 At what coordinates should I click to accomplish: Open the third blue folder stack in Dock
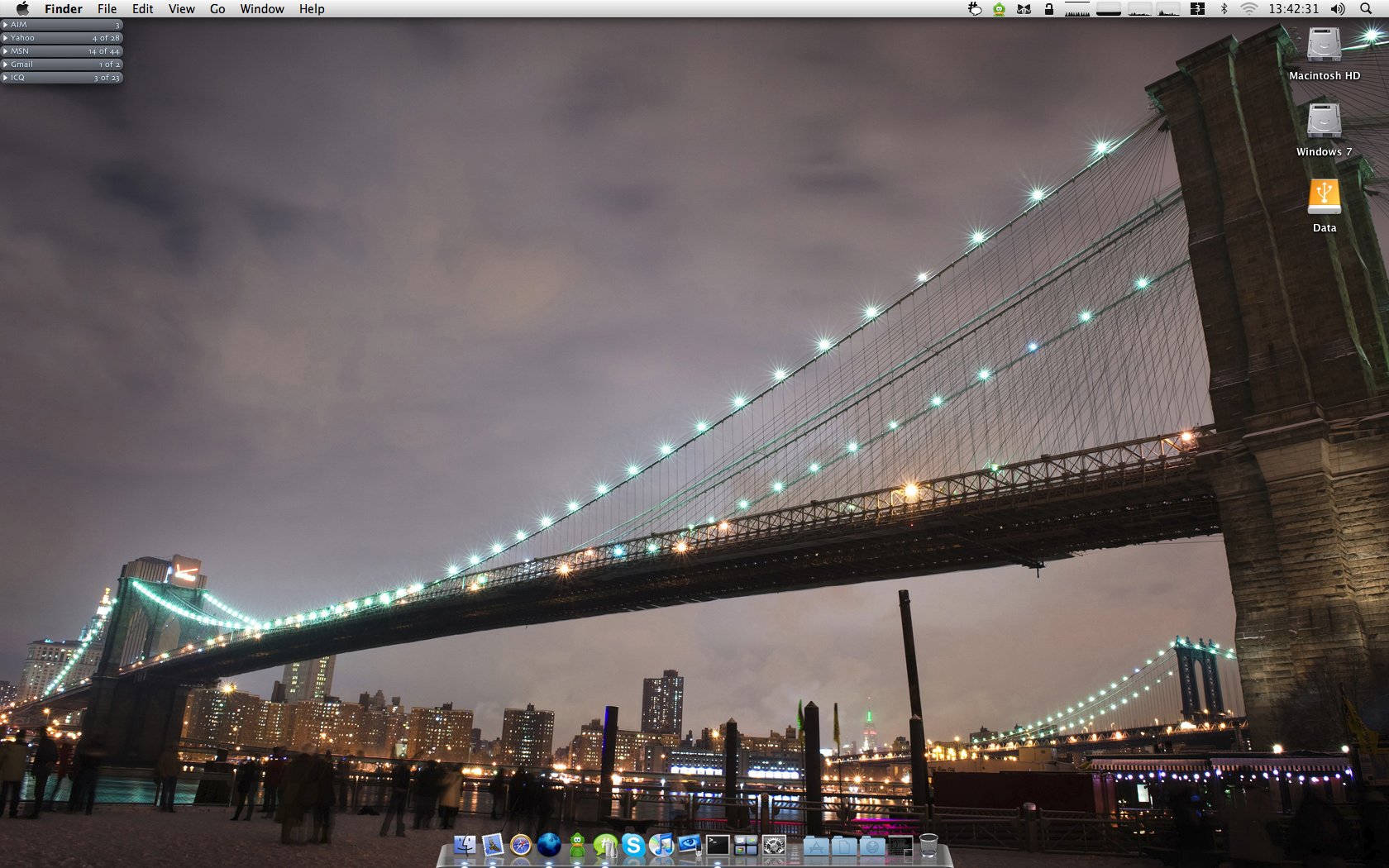(872, 845)
